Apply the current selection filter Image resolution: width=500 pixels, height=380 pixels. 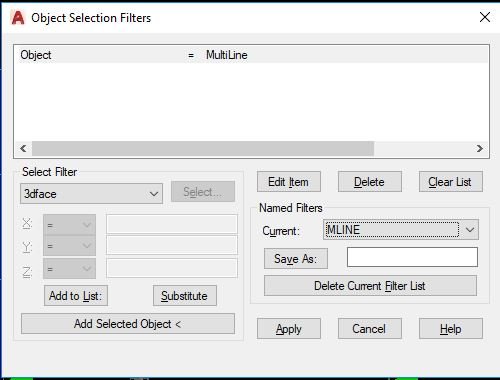(289, 329)
